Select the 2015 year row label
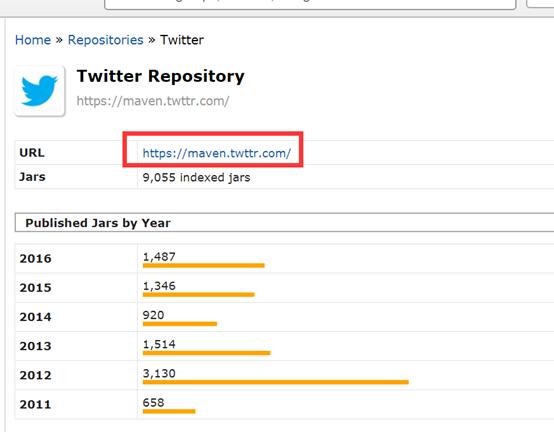Screen dimensions: 554x432 click(x=35, y=288)
